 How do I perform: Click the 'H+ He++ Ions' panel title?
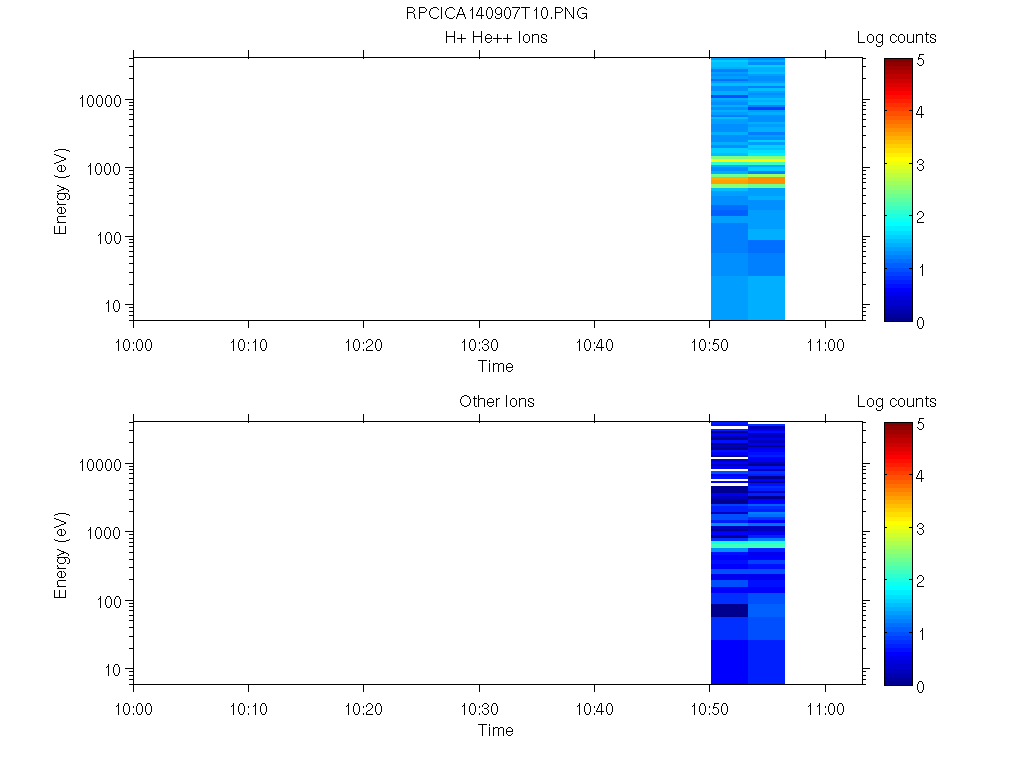(x=496, y=37)
